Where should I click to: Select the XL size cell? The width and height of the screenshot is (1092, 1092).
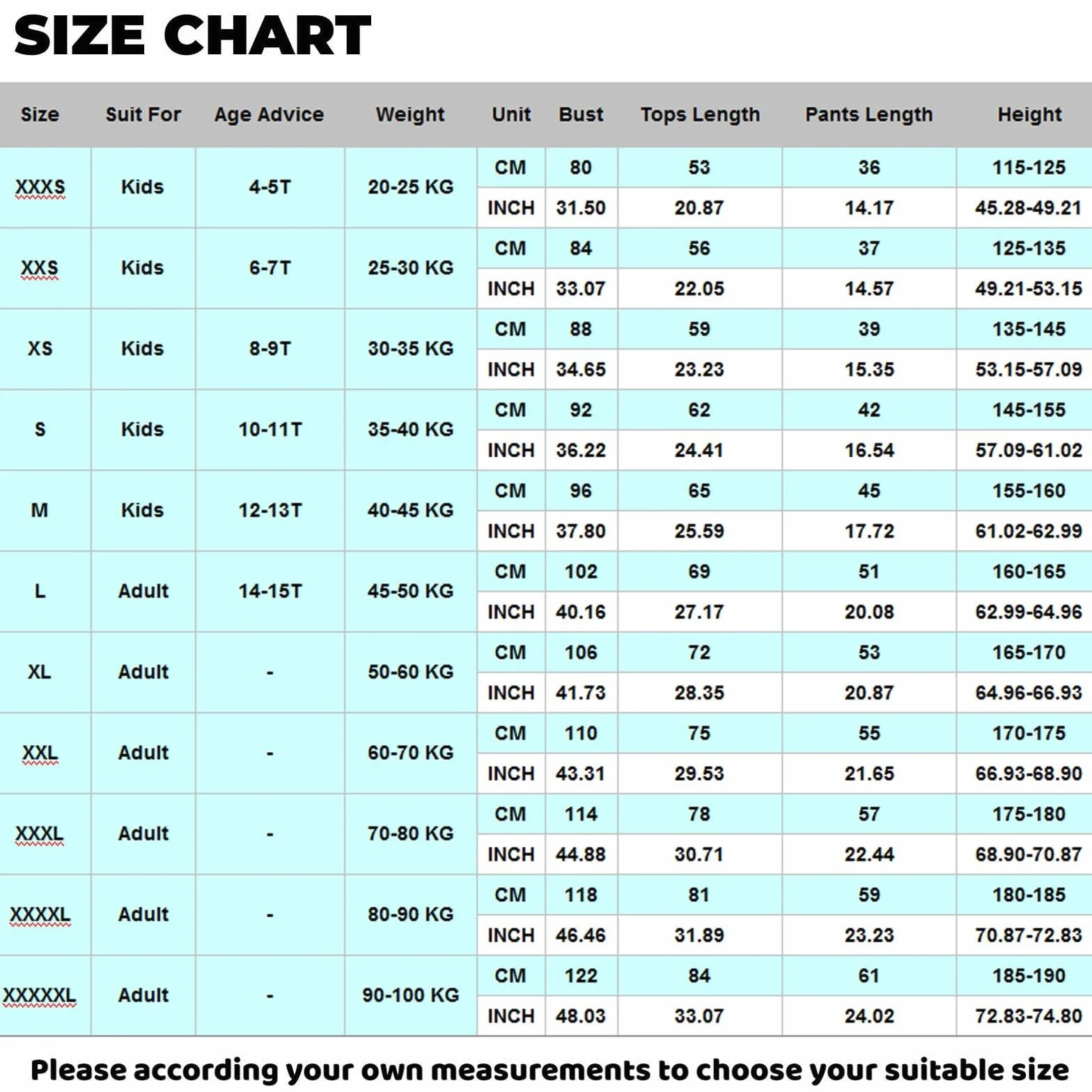click(40, 672)
